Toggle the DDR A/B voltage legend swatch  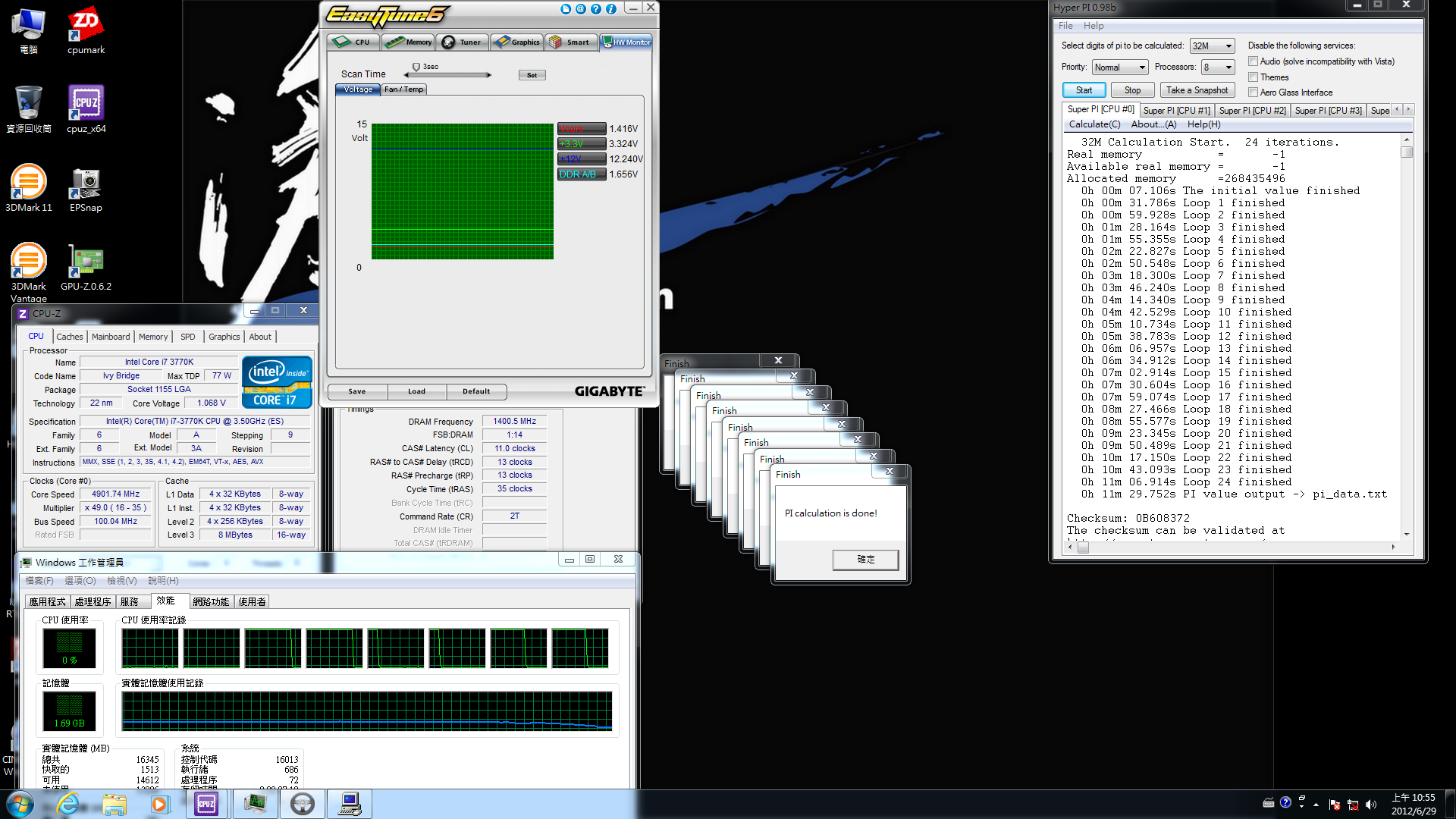582,174
